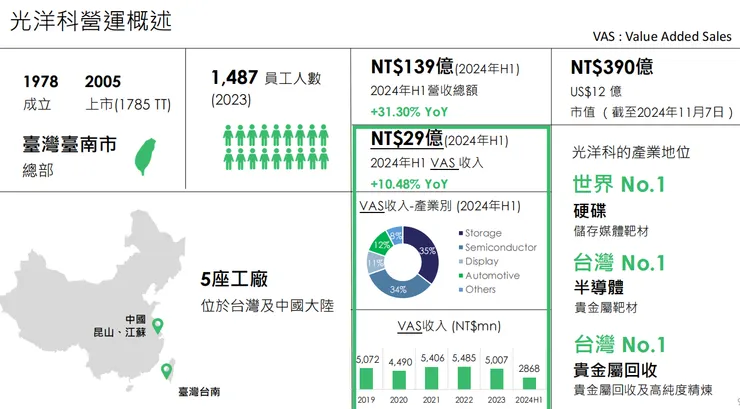Click the VAS收入-產業別 chart title
Screen dimensions: 740x409
(440, 206)
